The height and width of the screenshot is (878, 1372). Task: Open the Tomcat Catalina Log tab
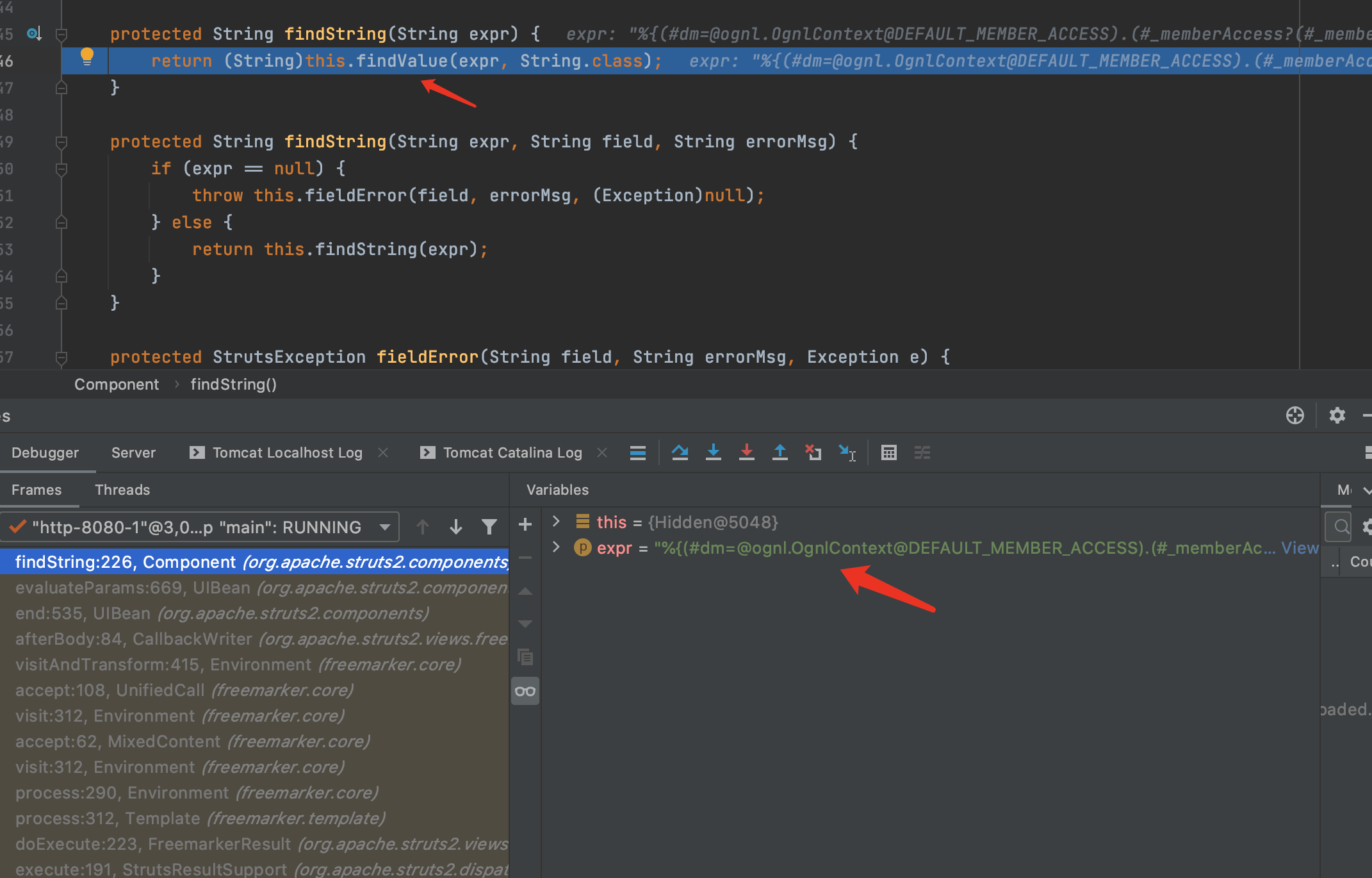click(x=501, y=452)
